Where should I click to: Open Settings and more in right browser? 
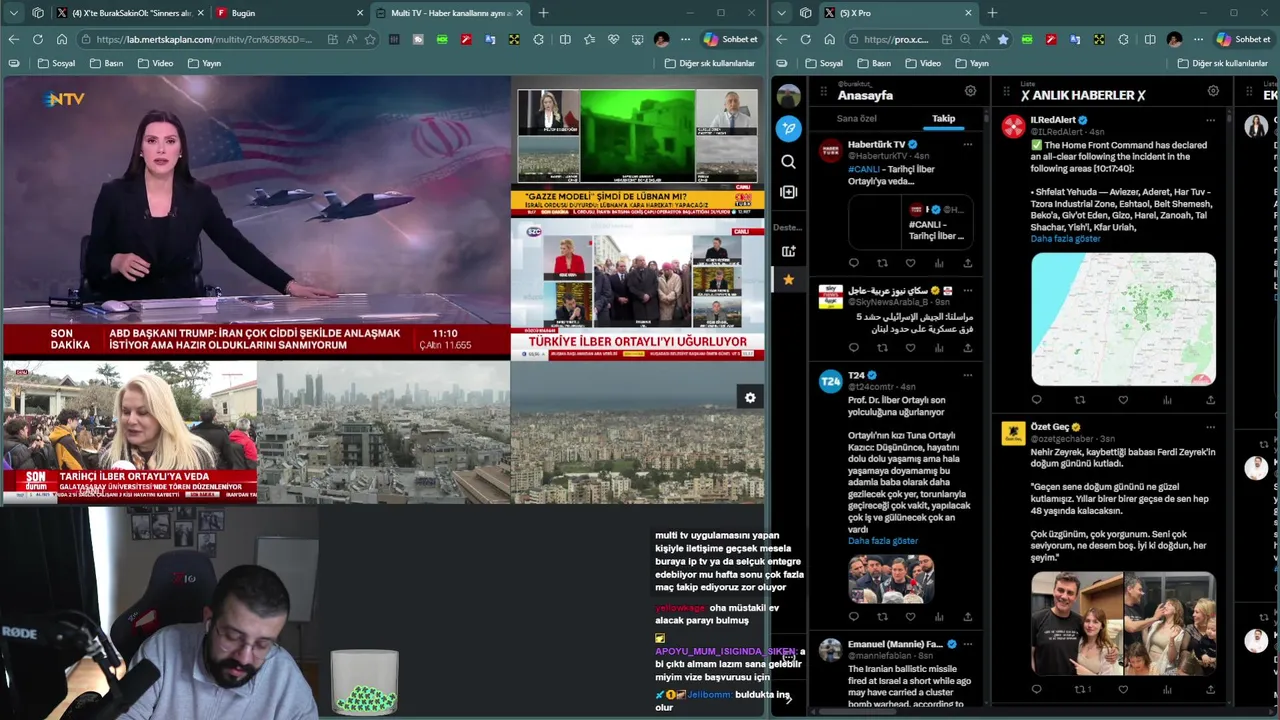(x=1198, y=39)
